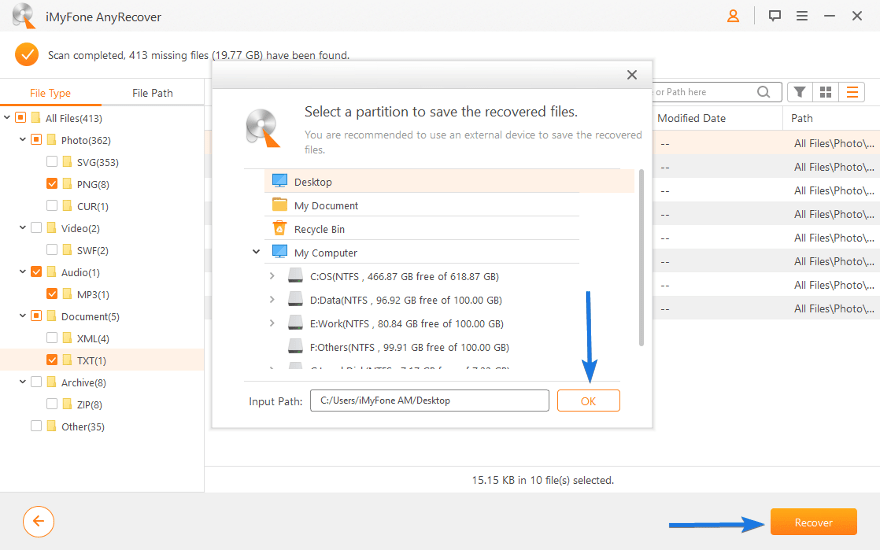This screenshot has width=880, height=550.
Task: Check the CUR(1) checkbox
Action: tap(52, 205)
